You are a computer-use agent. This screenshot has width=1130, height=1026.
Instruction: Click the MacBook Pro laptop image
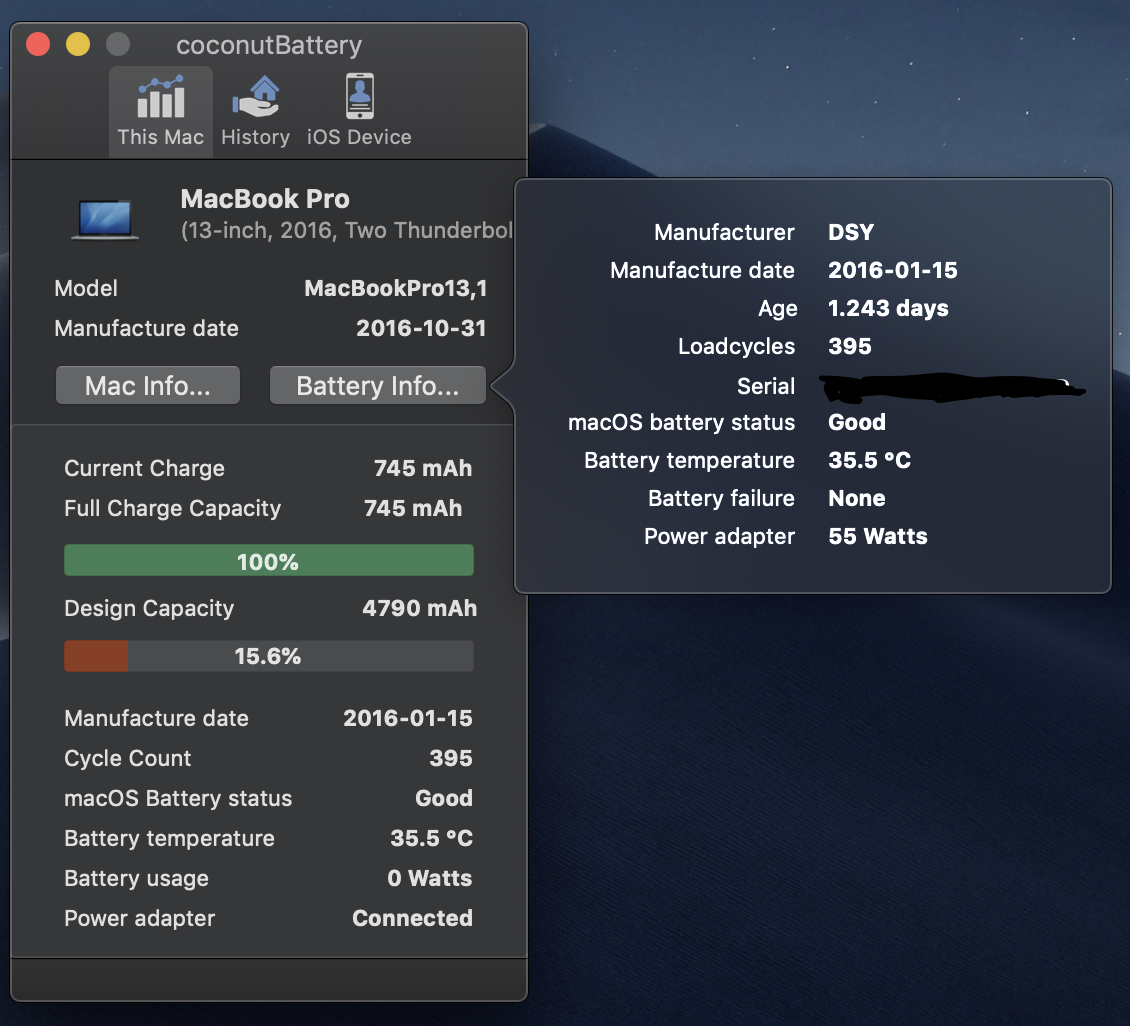[105, 220]
